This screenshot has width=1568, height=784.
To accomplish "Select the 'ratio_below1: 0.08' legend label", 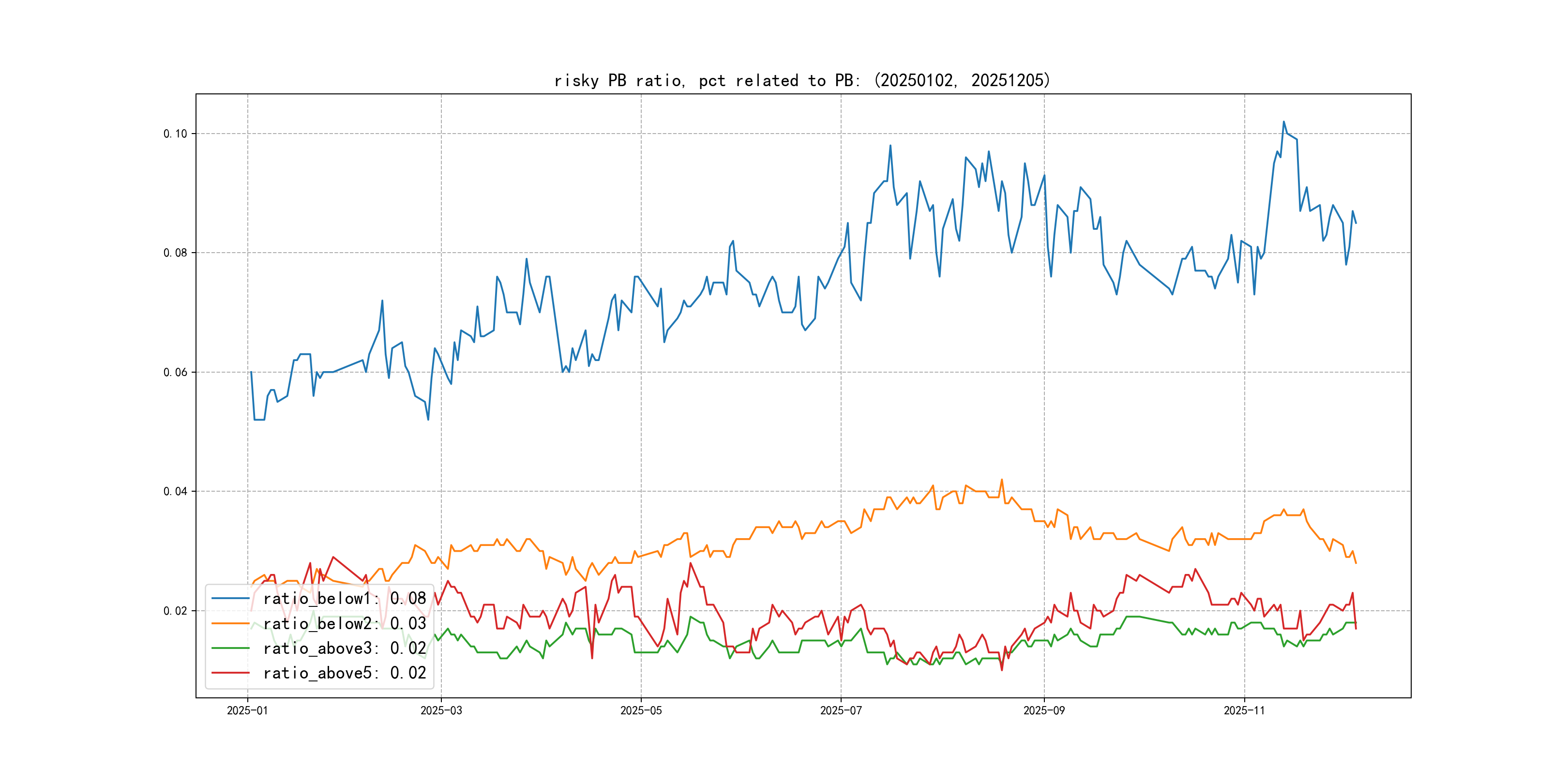I will (x=344, y=598).
